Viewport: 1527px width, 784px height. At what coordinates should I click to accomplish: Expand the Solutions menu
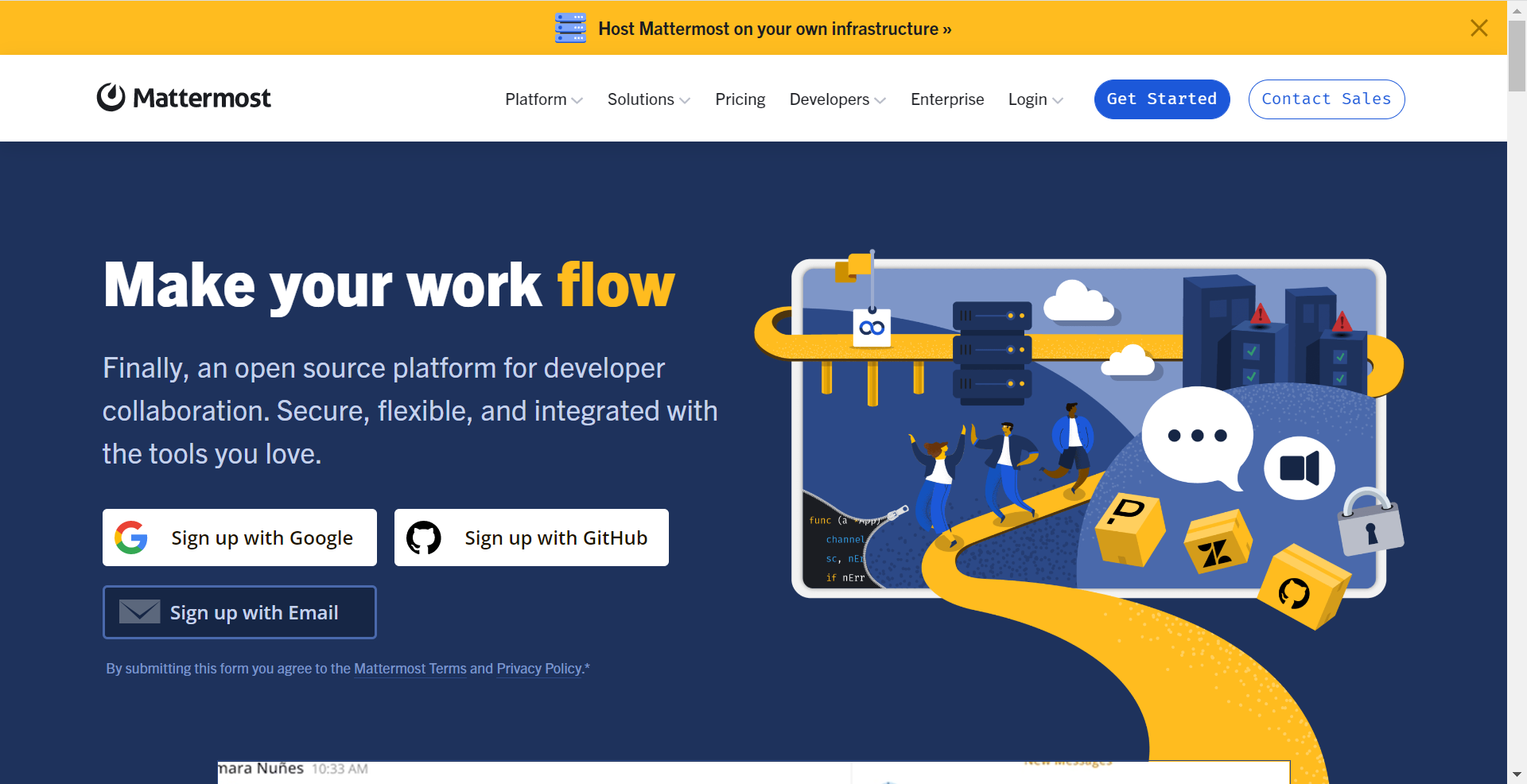[x=649, y=99]
